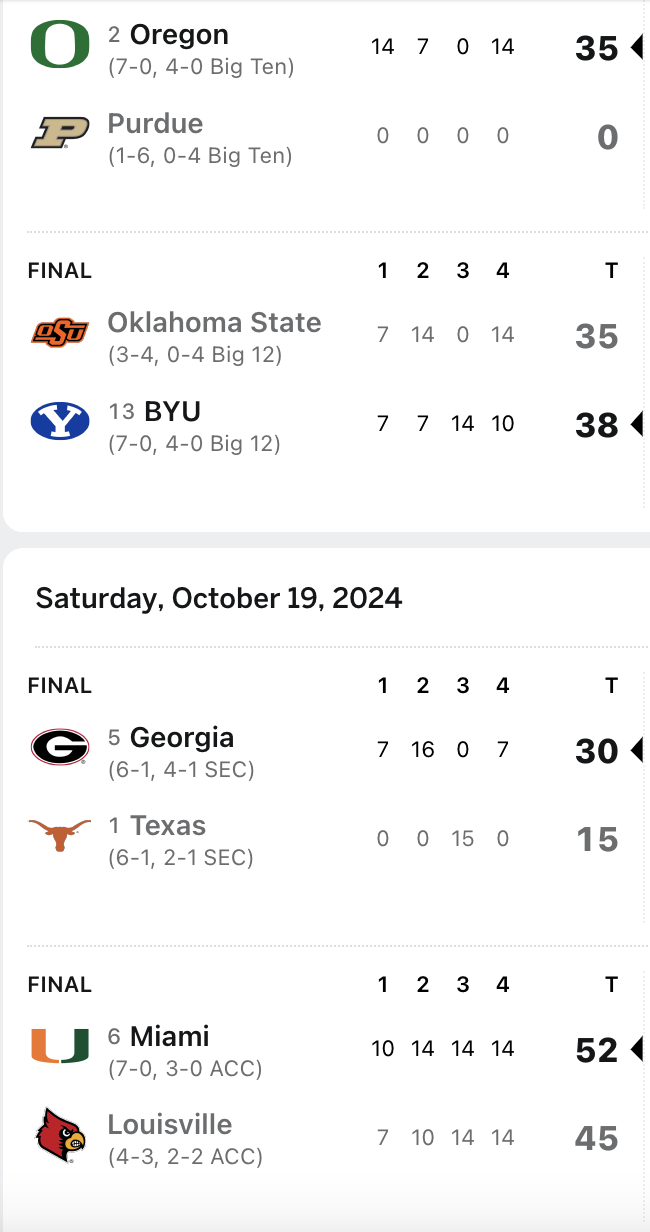650x1232 pixels.
Task: Open the Texas team name link
Action: [168, 826]
